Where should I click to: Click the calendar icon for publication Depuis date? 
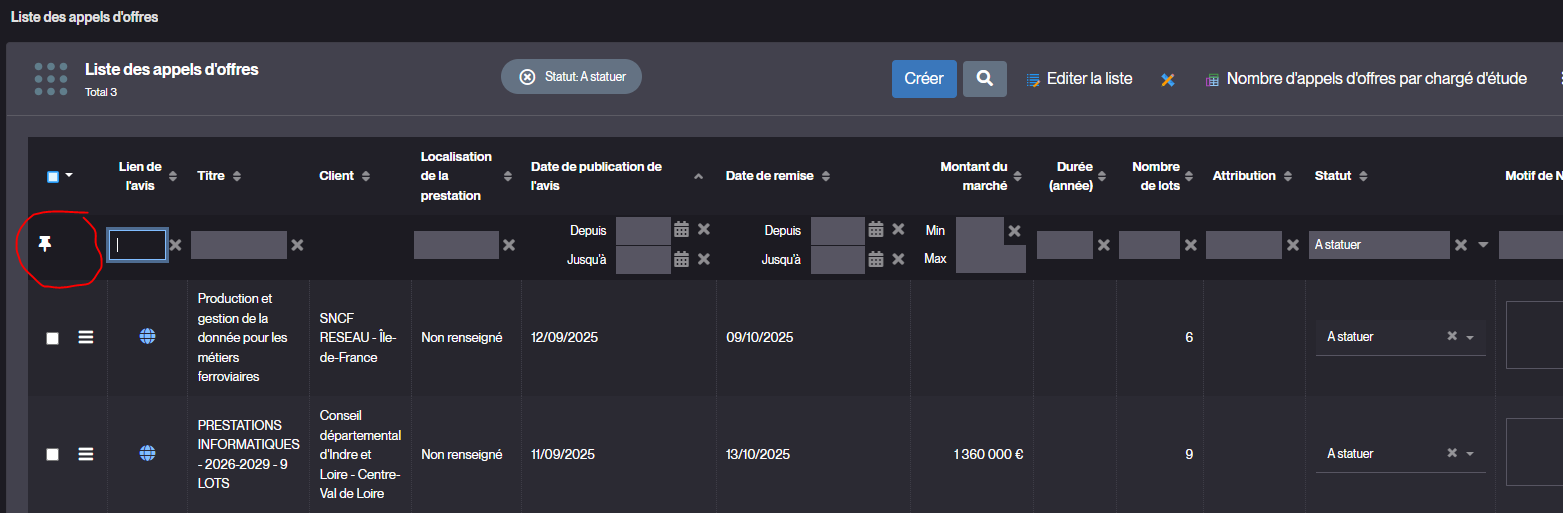click(681, 229)
